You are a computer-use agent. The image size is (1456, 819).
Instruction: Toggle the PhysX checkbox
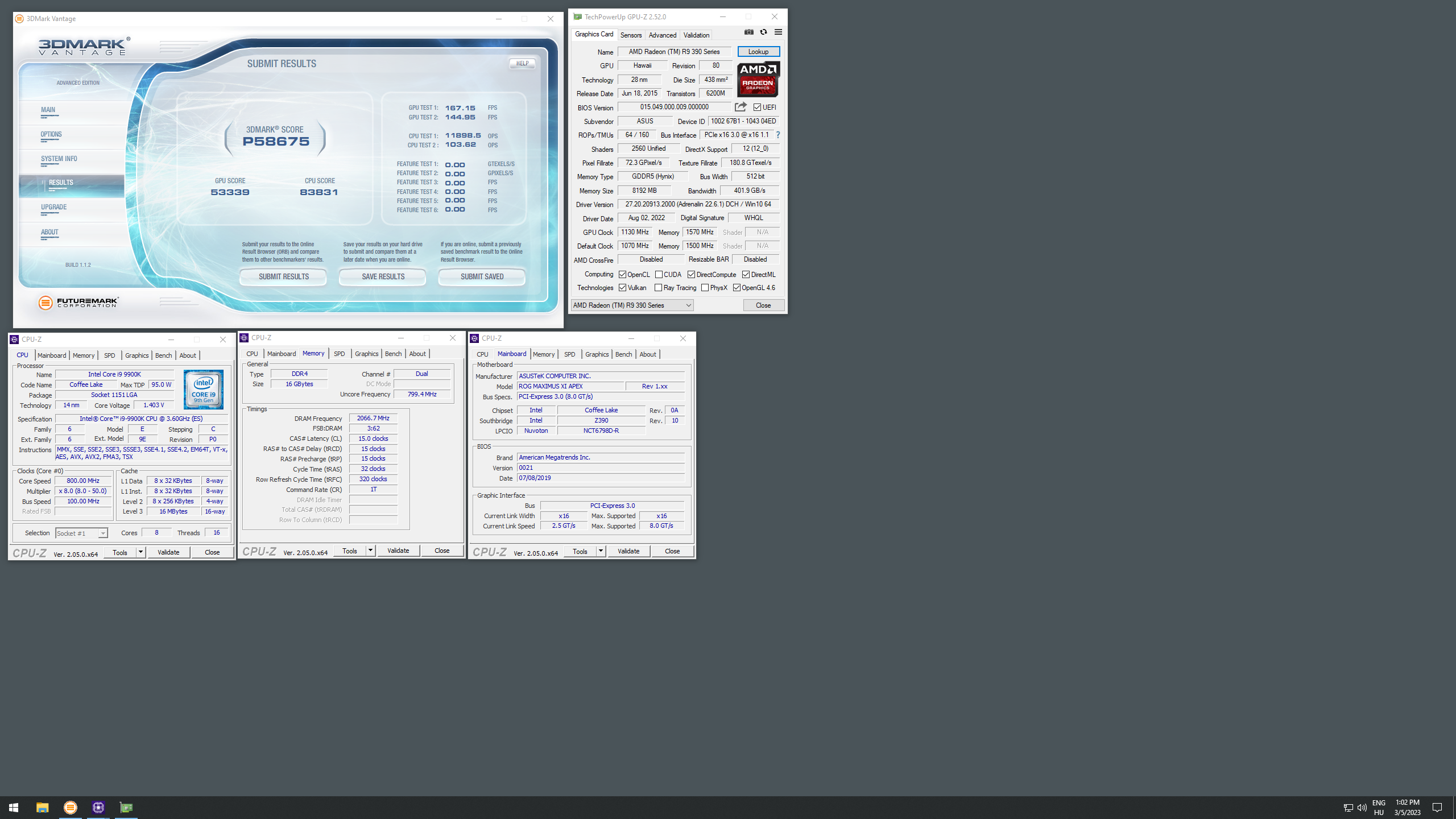[x=705, y=288]
